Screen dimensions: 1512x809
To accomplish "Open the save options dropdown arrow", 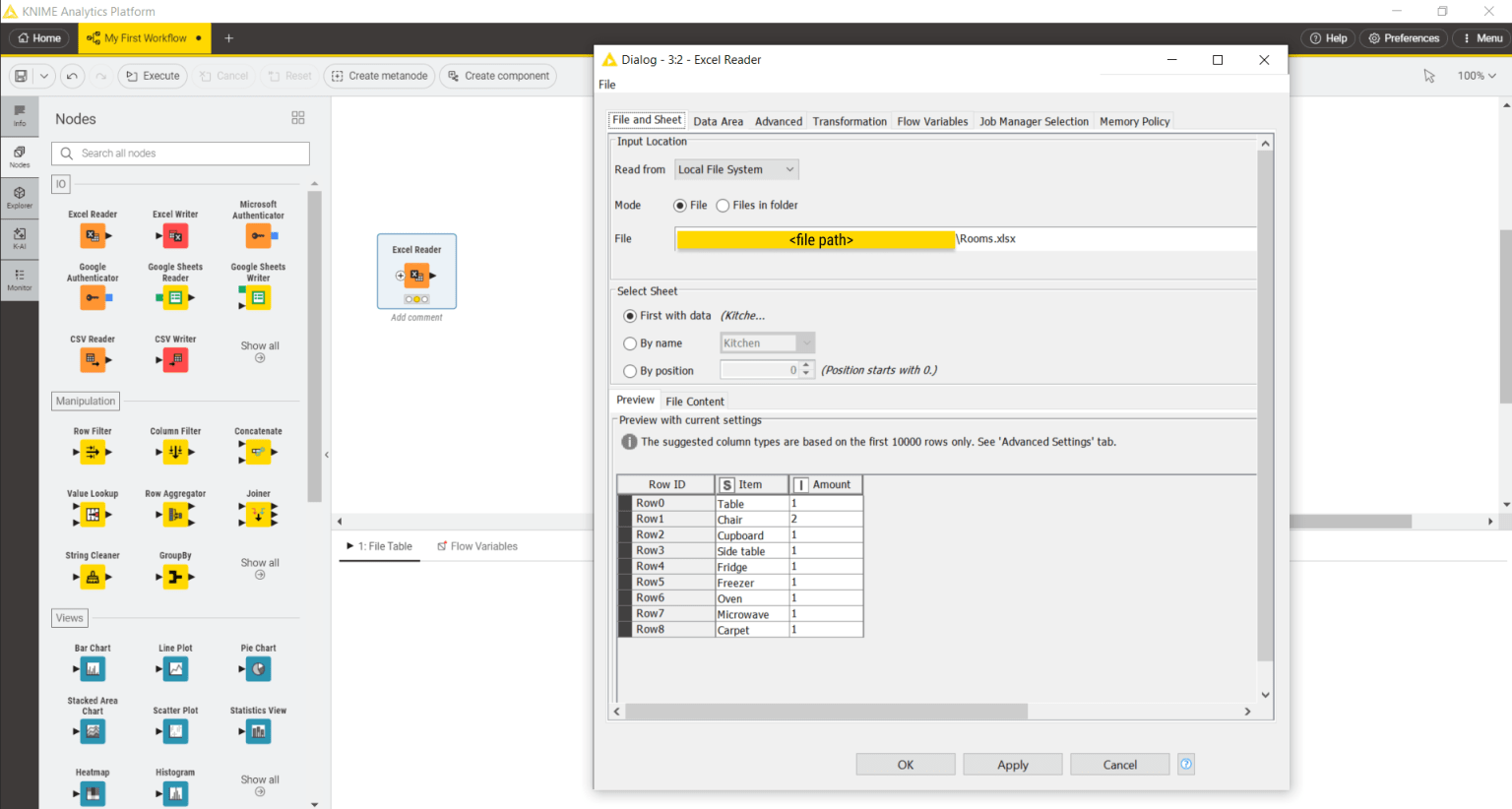I will pyautogui.click(x=44, y=76).
